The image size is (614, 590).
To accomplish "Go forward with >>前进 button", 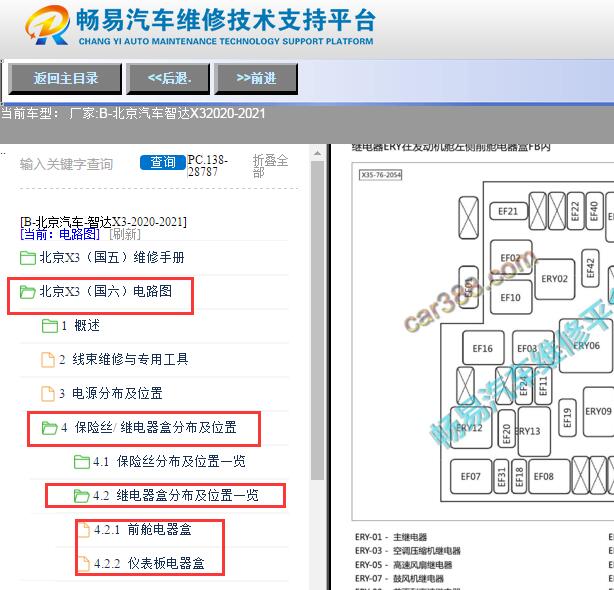I will click(256, 79).
